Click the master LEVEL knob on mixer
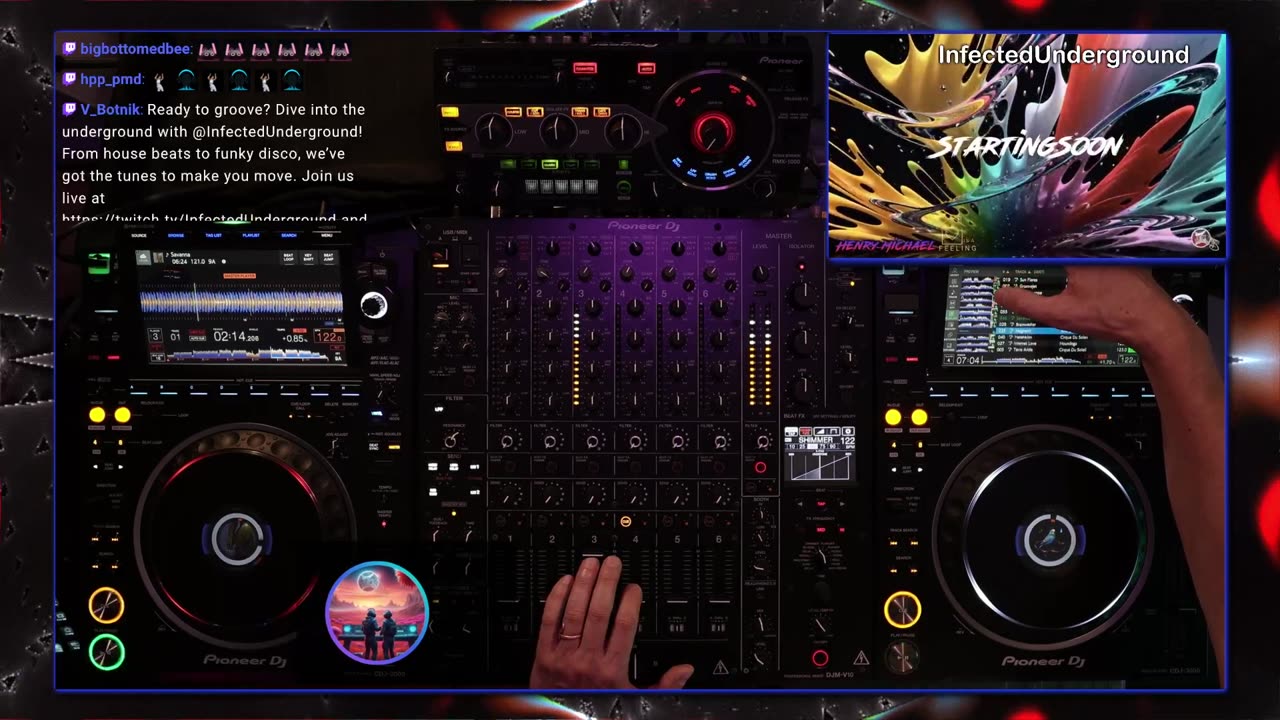 pyautogui.click(x=760, y=274)
